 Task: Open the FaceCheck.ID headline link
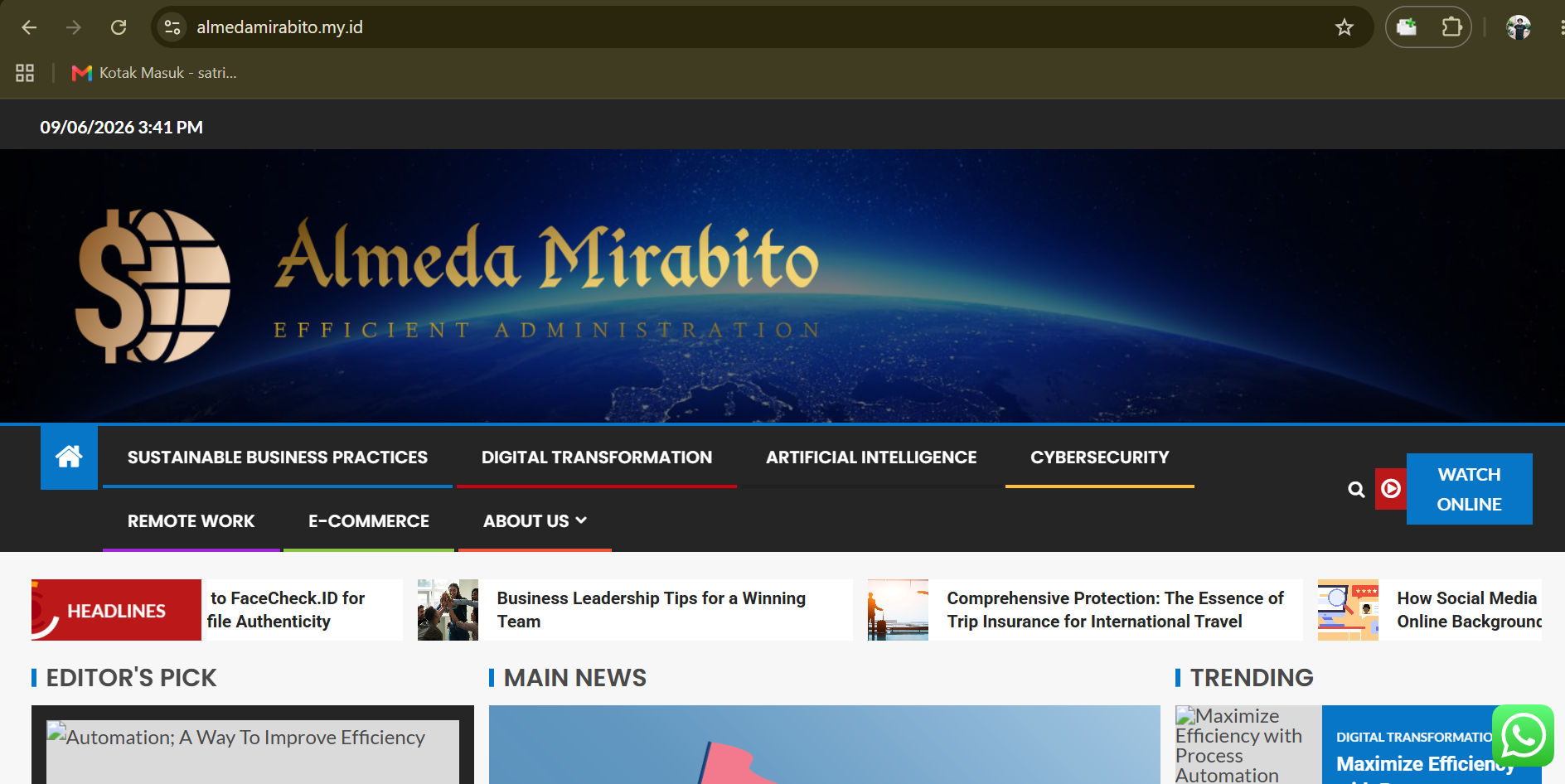point(286,610)
